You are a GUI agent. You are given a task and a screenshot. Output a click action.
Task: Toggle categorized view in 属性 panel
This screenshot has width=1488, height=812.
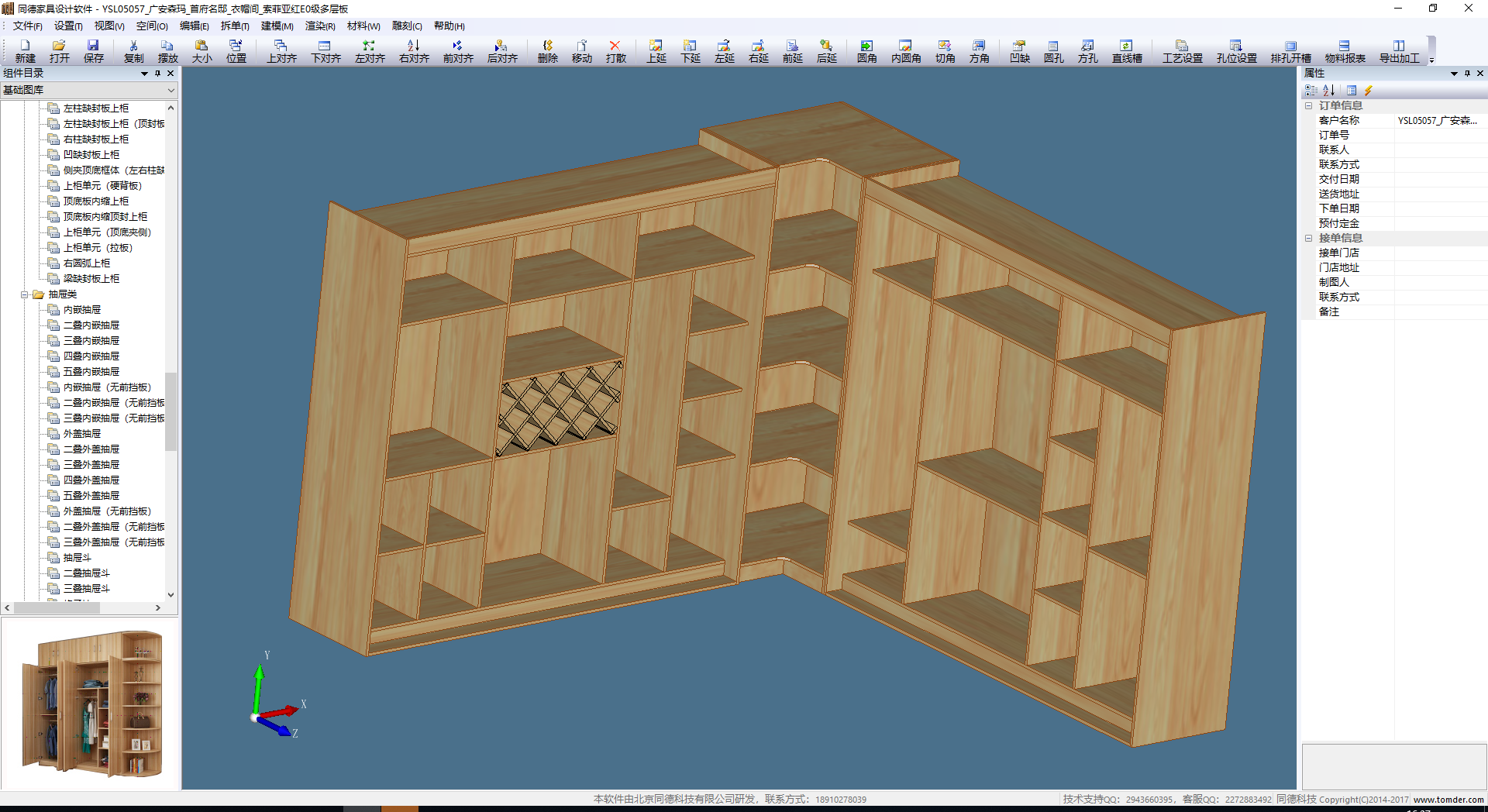point(1311,91)
